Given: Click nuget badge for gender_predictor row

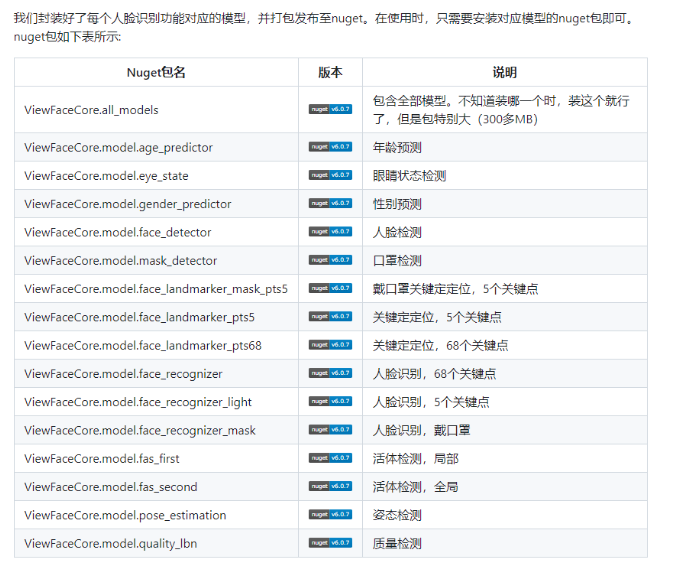Looking at the screenshot, I should click(330, 203).
